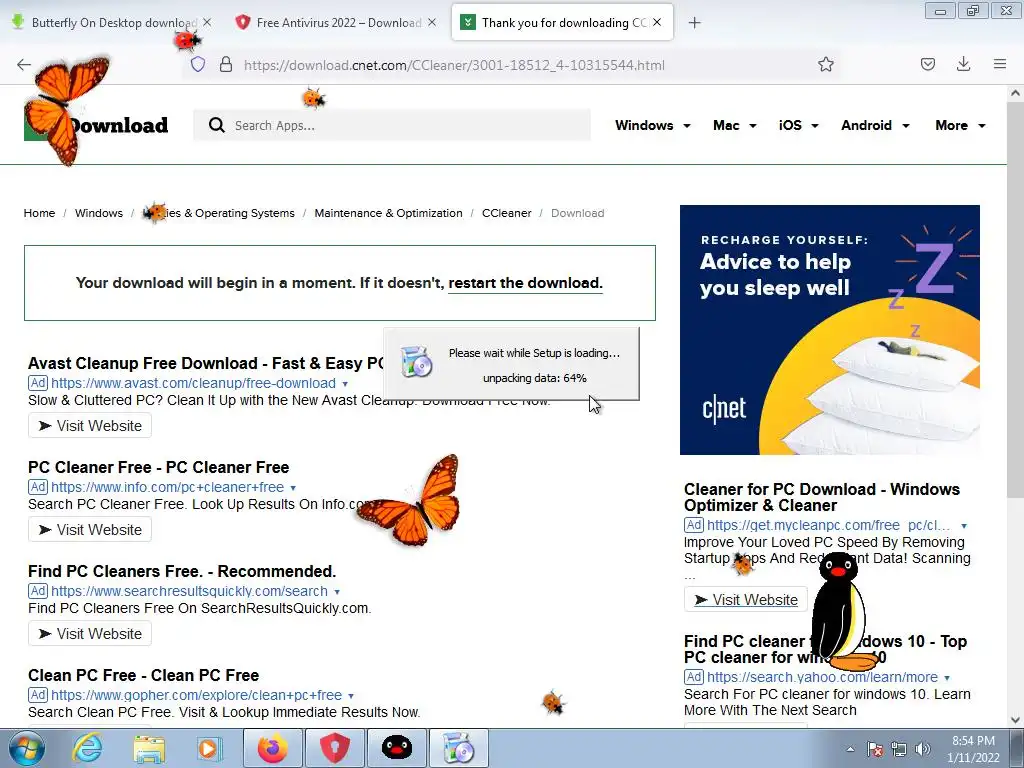The image size is (1024, 768).
Task: Select the Thank you for downloading tab
Action: coord(562,23)
